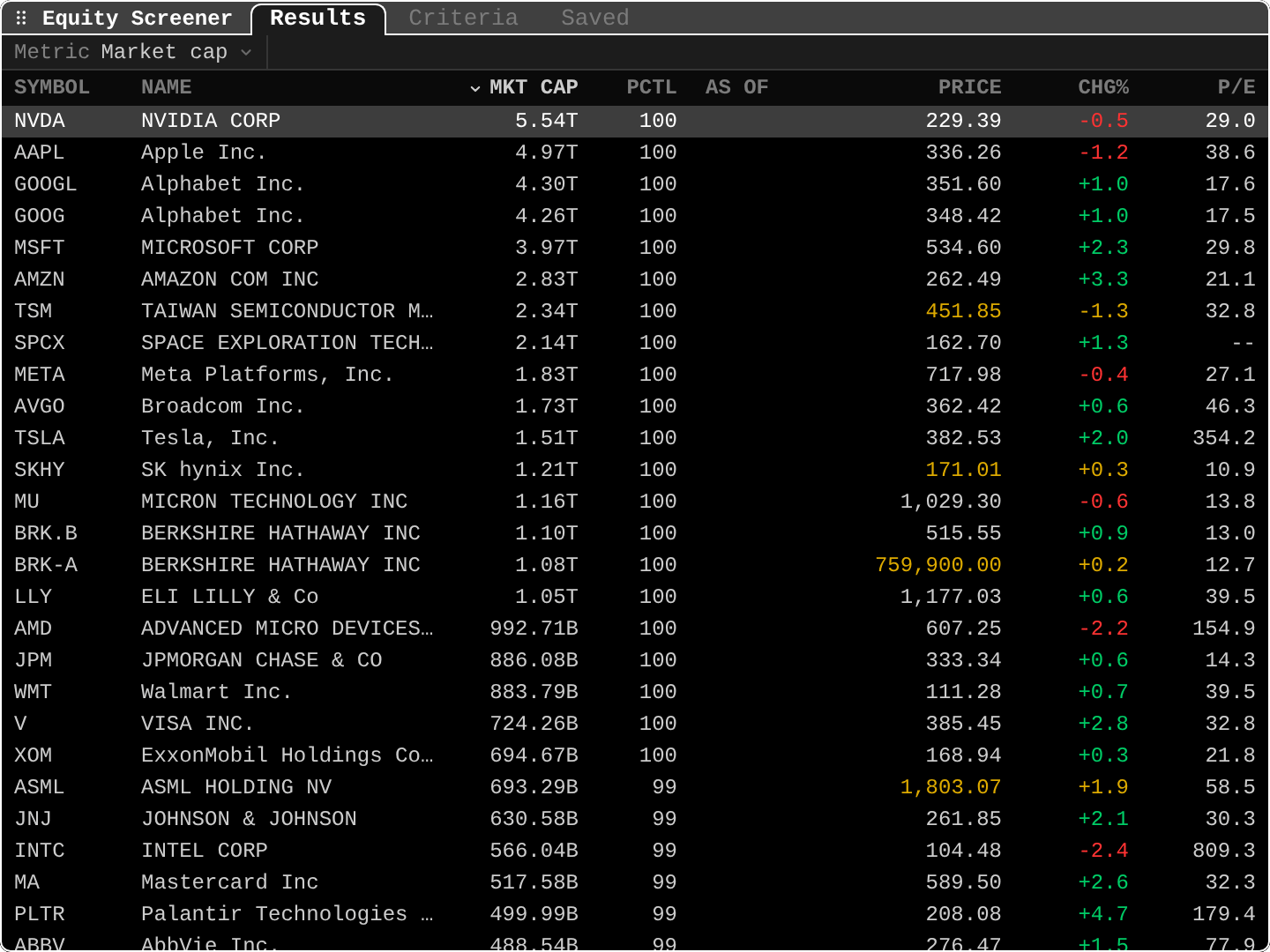Click Broadcom Inc. market cap 1.73T

[547, 406]
